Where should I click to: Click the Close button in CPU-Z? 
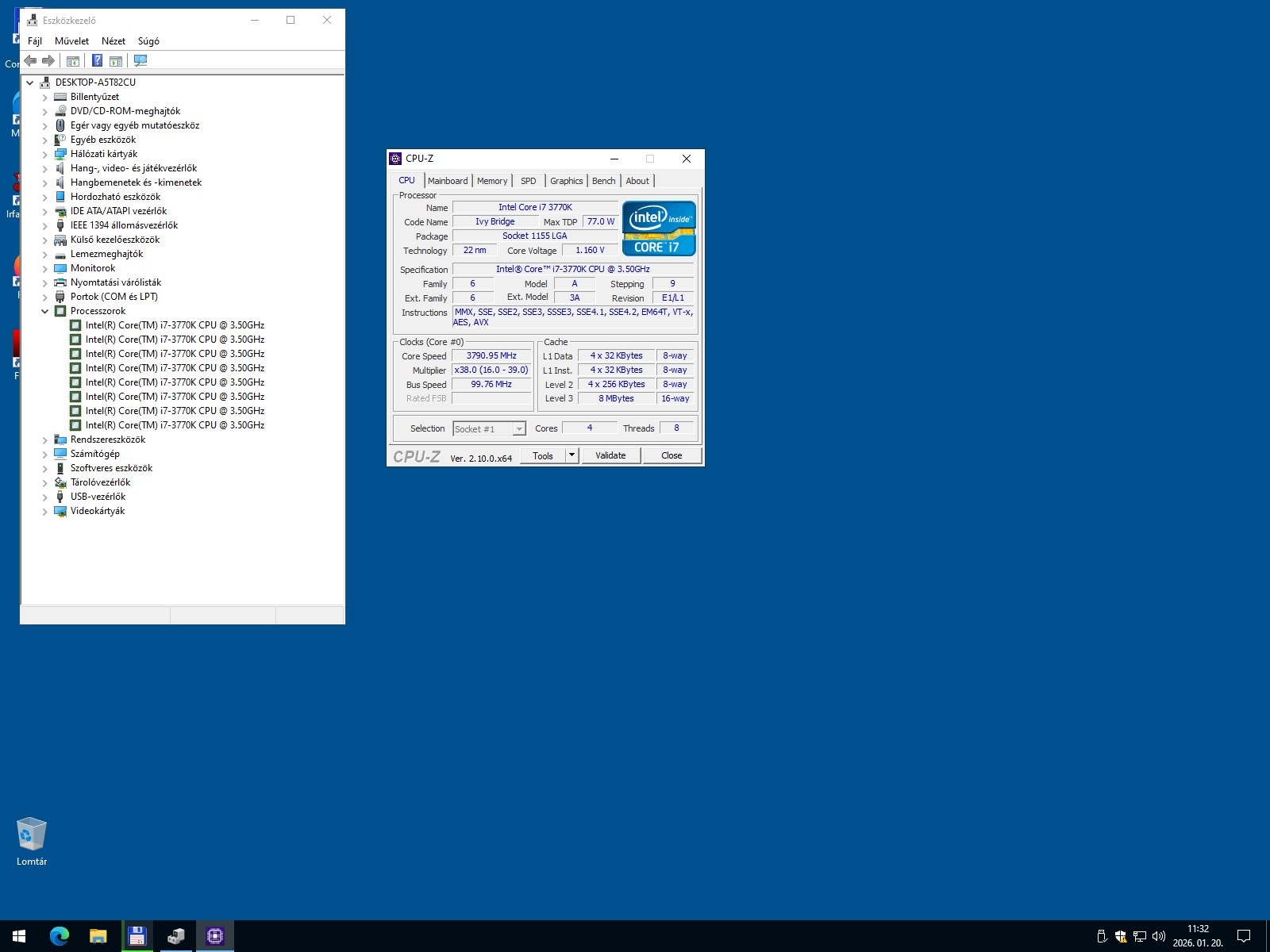click(672, 455)
